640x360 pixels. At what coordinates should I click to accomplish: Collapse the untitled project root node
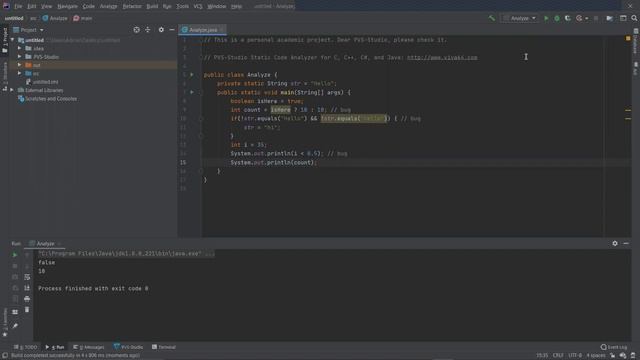(12, 40)
